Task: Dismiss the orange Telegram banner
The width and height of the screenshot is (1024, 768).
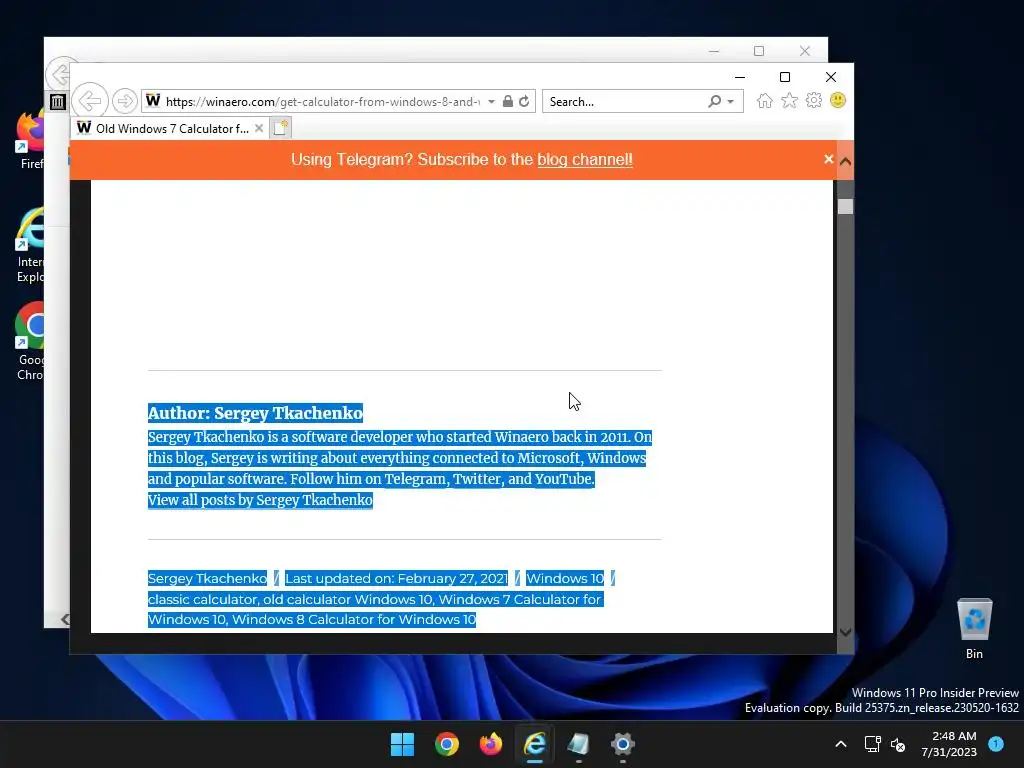Action: (828, 159)
